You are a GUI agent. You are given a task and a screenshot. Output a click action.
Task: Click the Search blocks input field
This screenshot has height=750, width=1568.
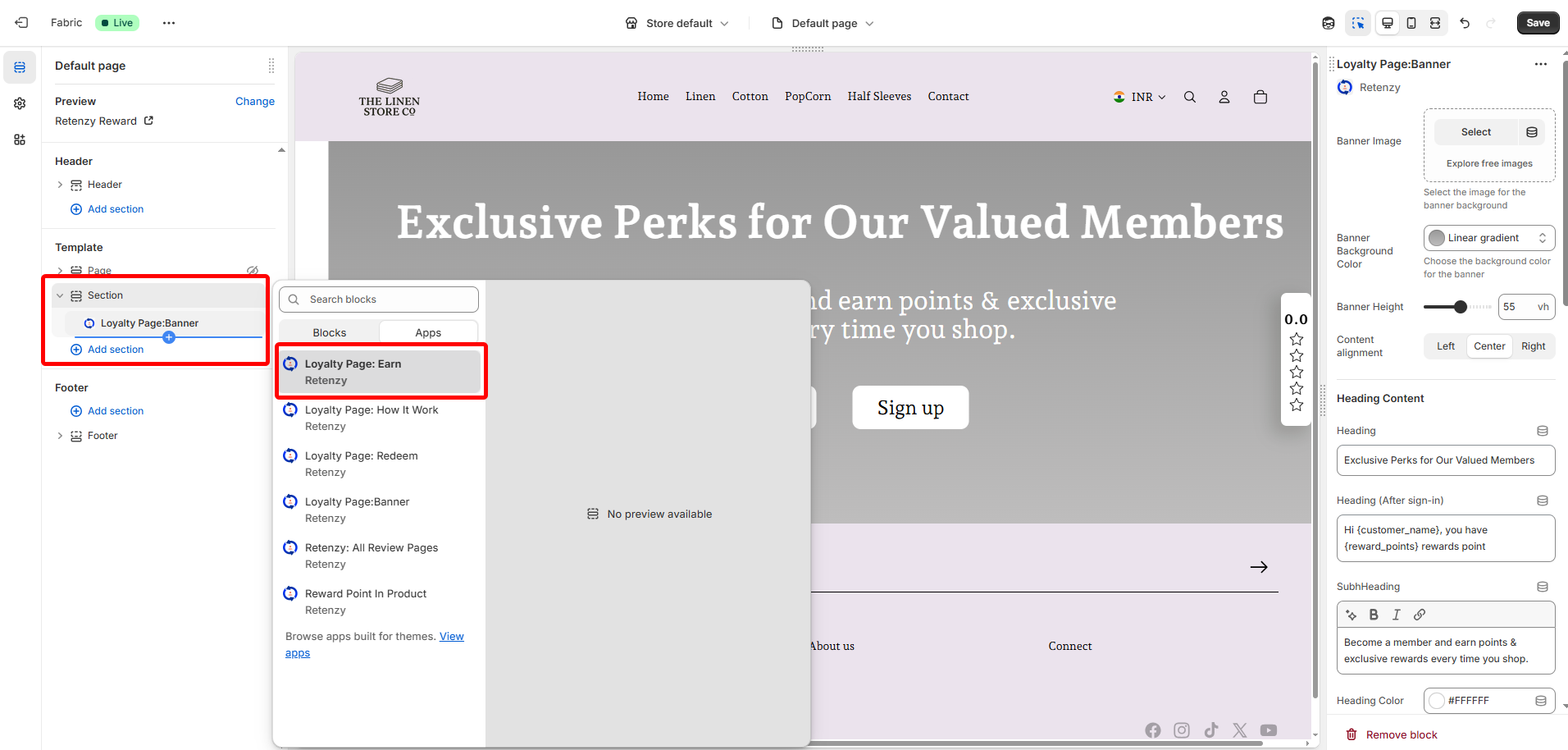[385, 300]
